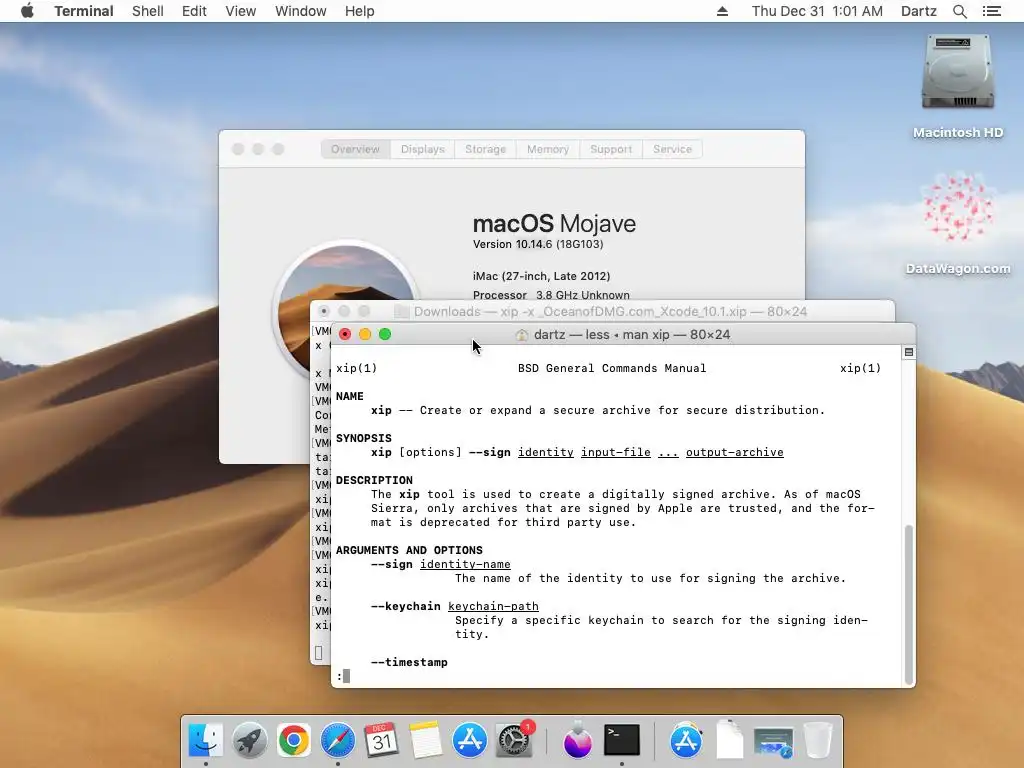The height and width of the screenshot is (768, 1024).
Task: Click 'iMac (27-inch, Late 2012)' text
Action: pyautogui.click(x=541, y=276)
